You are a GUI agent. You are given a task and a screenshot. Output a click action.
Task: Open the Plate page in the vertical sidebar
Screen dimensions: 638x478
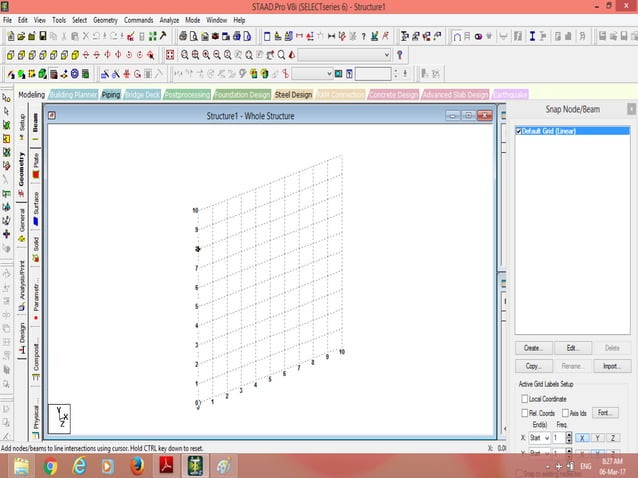coord(36,162)
